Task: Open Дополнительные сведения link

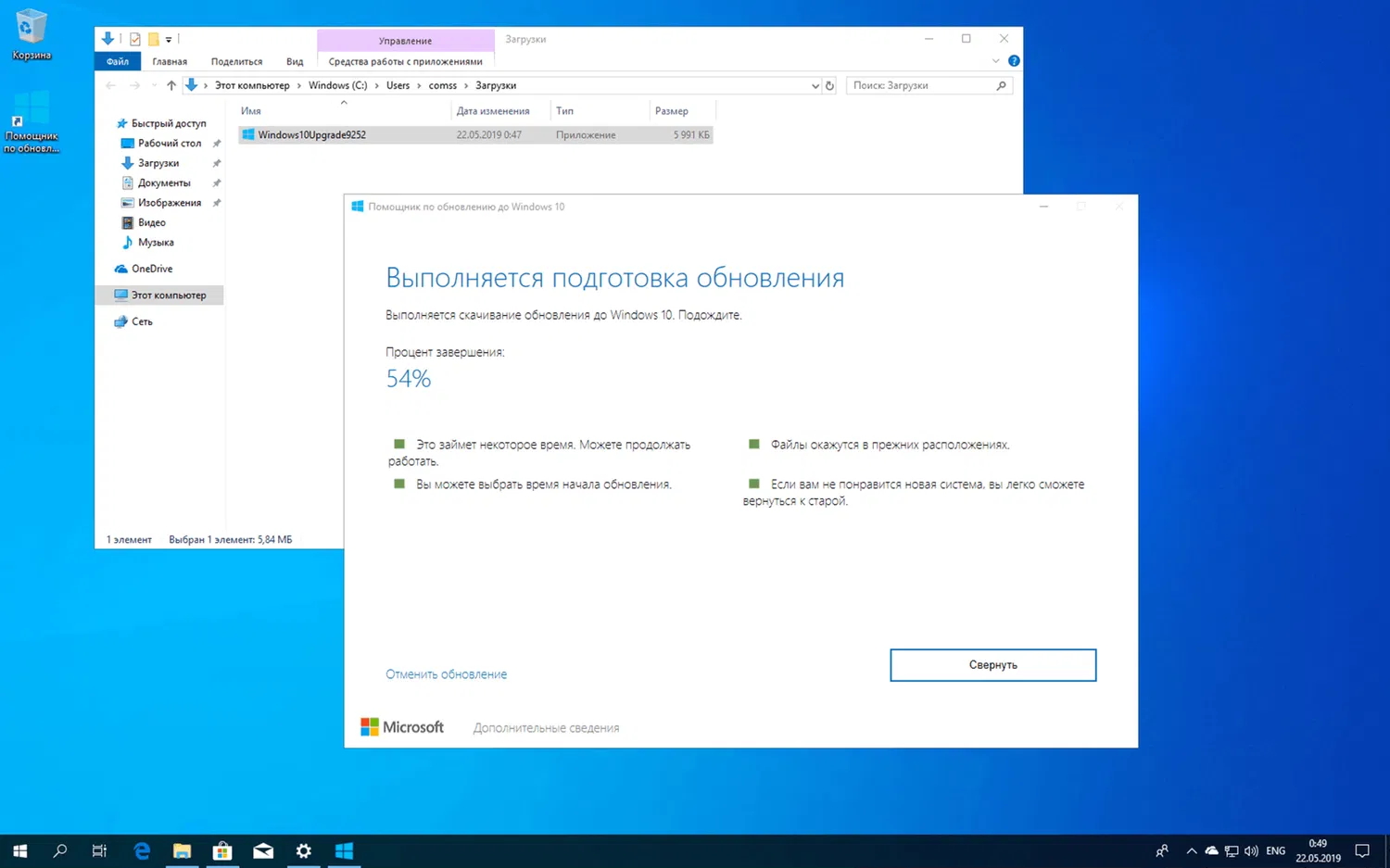Action: pos(546,728)
